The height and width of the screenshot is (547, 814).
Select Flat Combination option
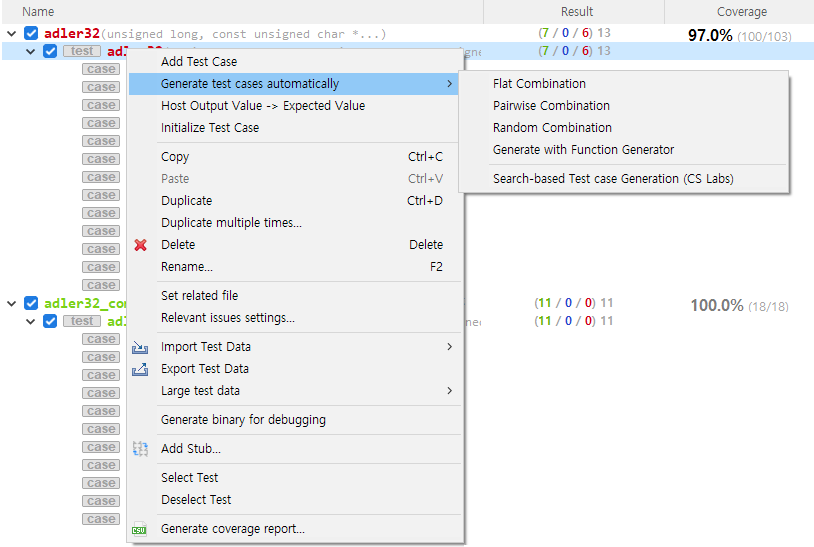coord(539,84)
